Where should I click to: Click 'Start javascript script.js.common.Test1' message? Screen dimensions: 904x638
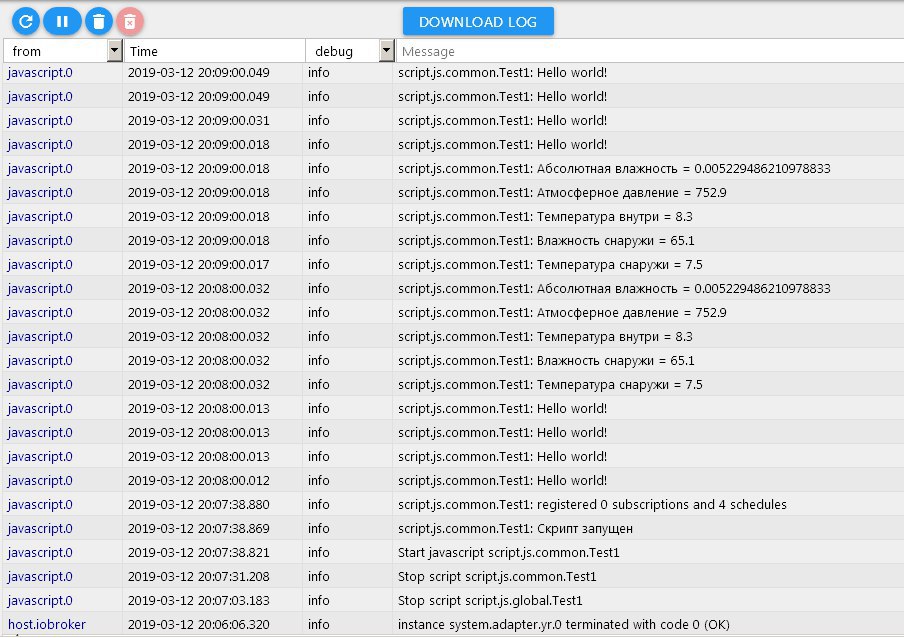point(508,552)
